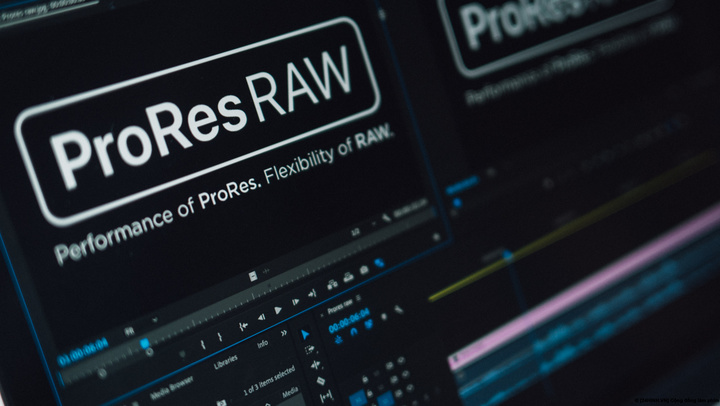Switch to the Libraries tab

[226, 359]
